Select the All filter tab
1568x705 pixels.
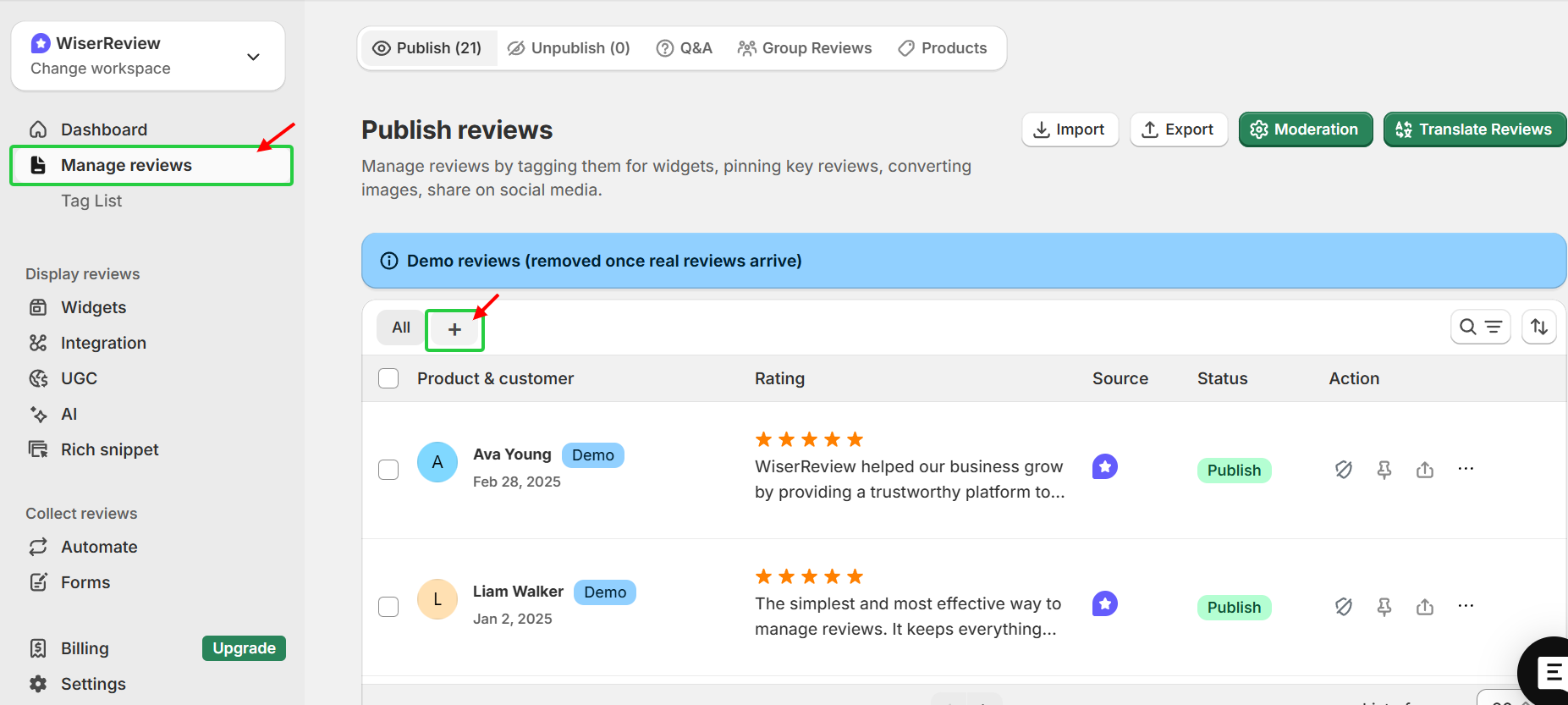401,328
